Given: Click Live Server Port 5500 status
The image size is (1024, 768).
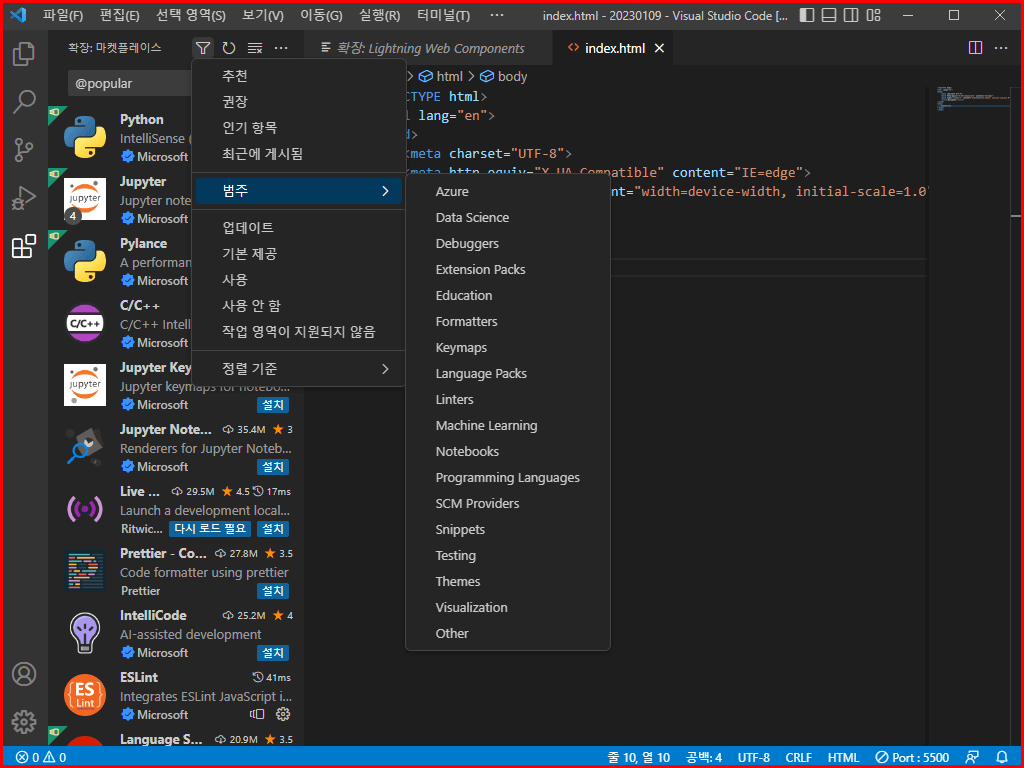Looking at the screenshot, I should click(x=914, y=758).
